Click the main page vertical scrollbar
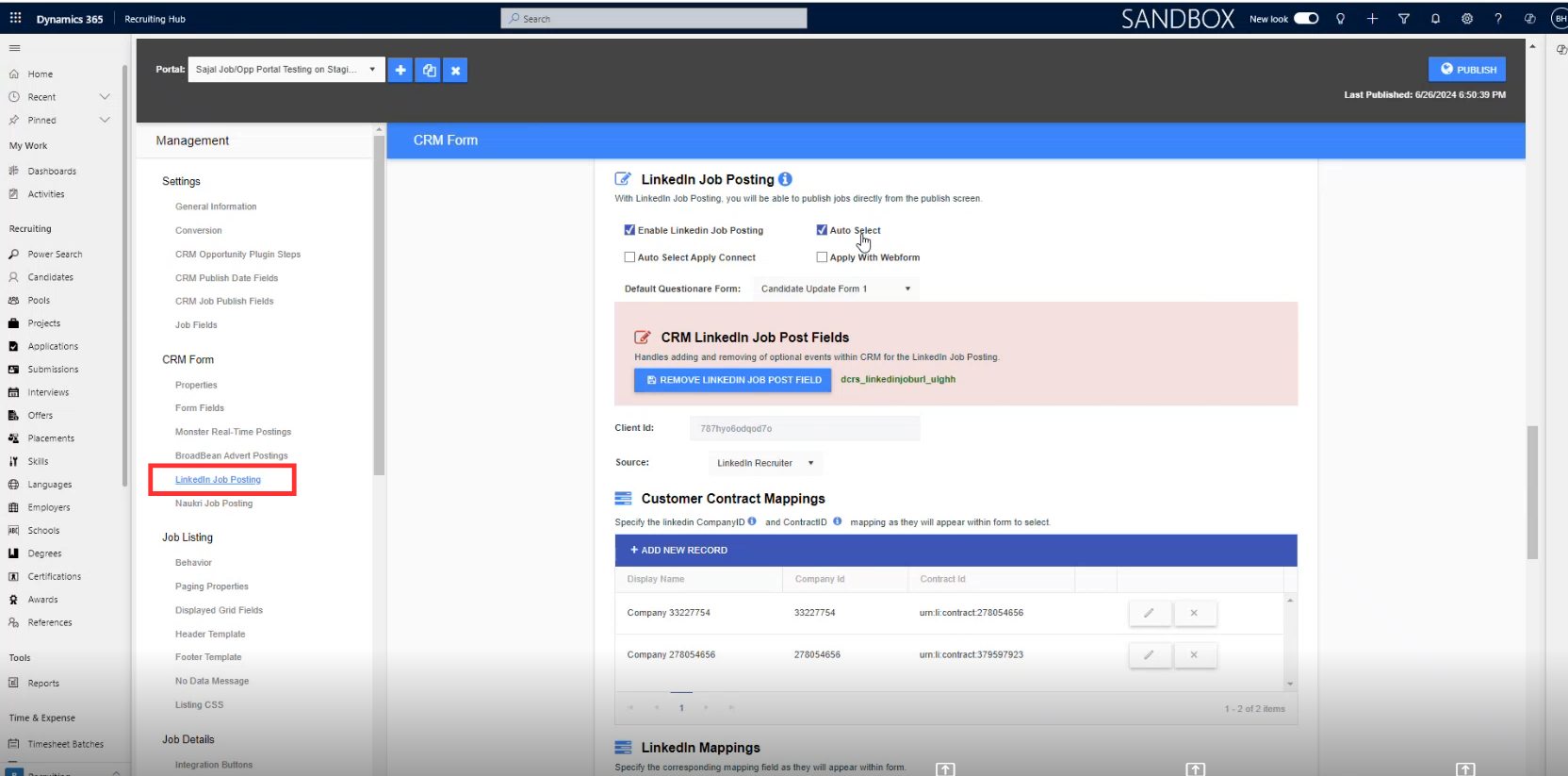1568x776 pixels. (1532, 492)
